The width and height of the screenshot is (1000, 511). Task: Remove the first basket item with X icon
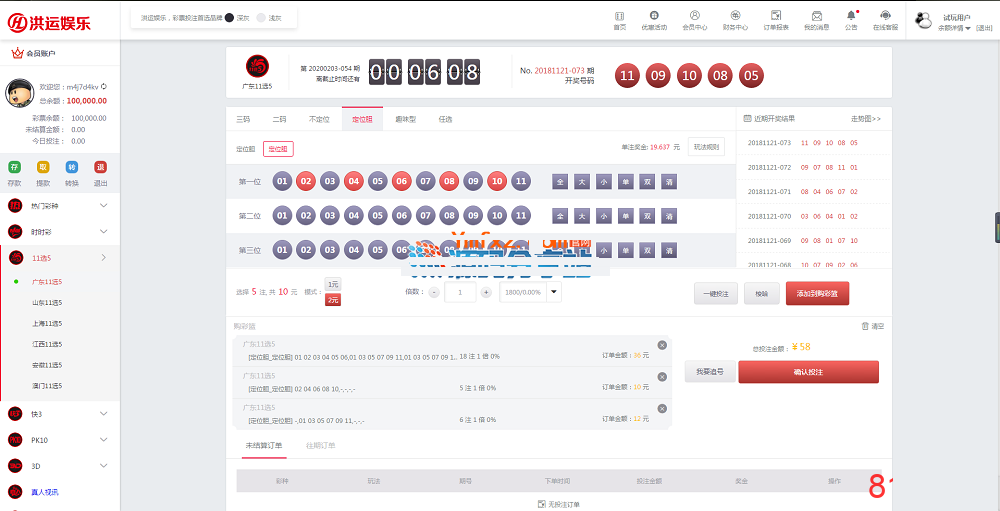coord(662,345)
